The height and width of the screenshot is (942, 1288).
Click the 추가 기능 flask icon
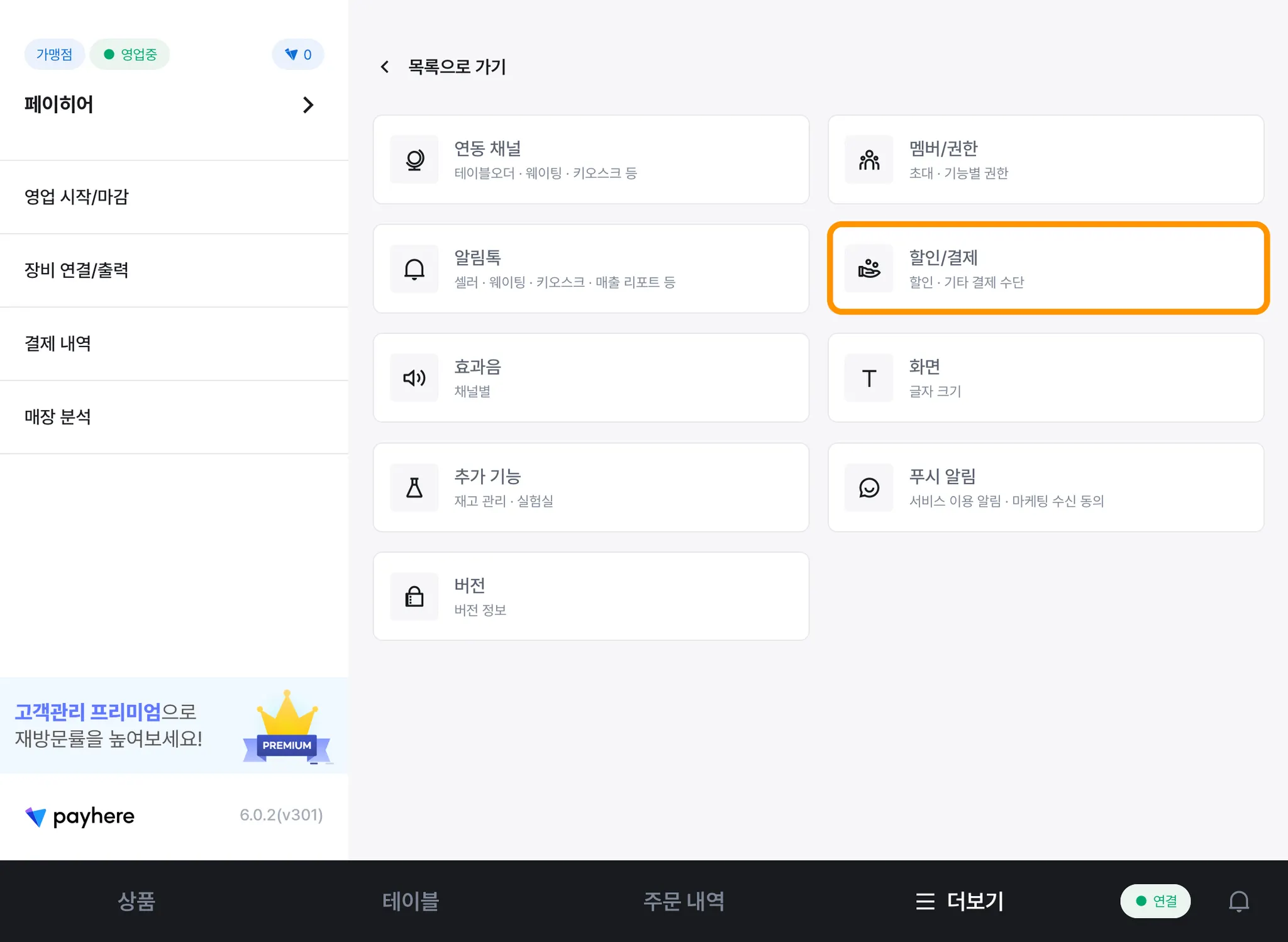click(x=414, y=487)
